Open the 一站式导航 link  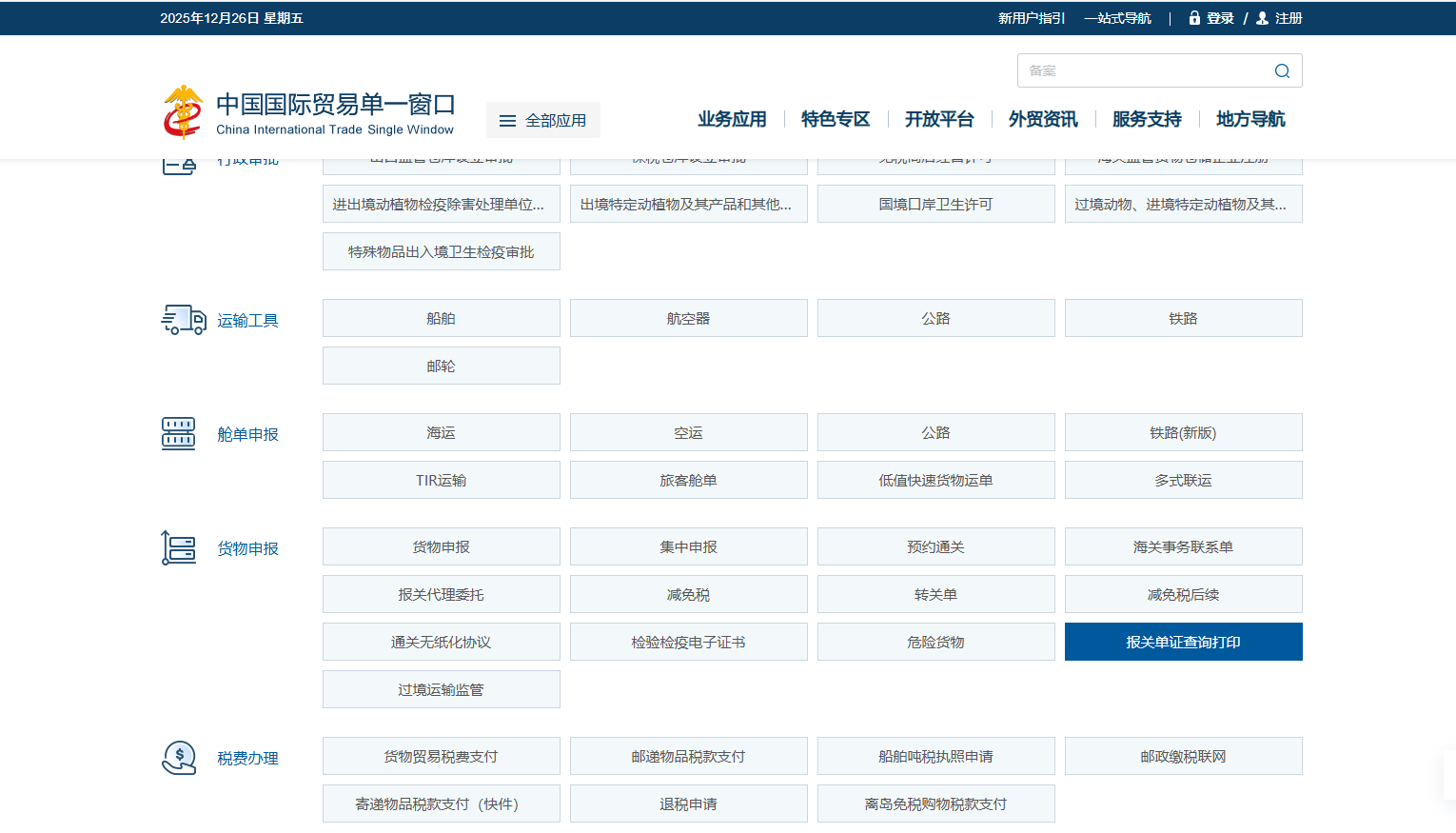coord(1117,18)
